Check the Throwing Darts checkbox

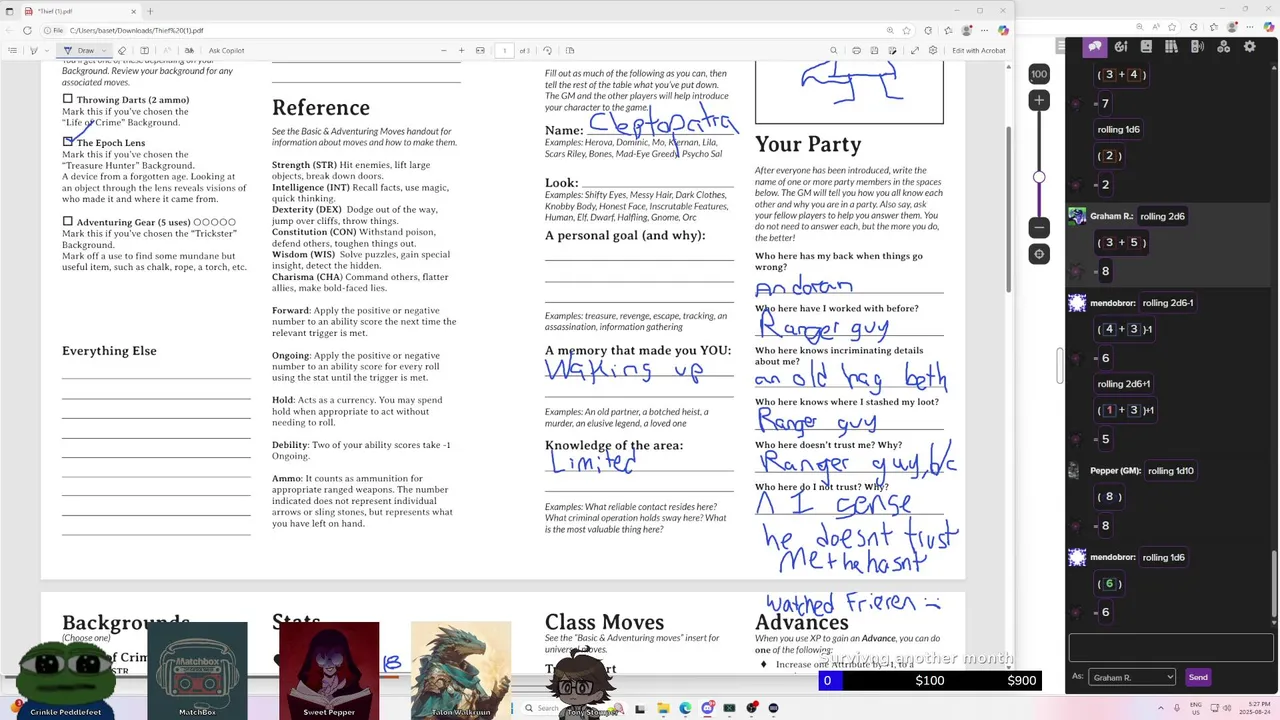coord(67,99)
